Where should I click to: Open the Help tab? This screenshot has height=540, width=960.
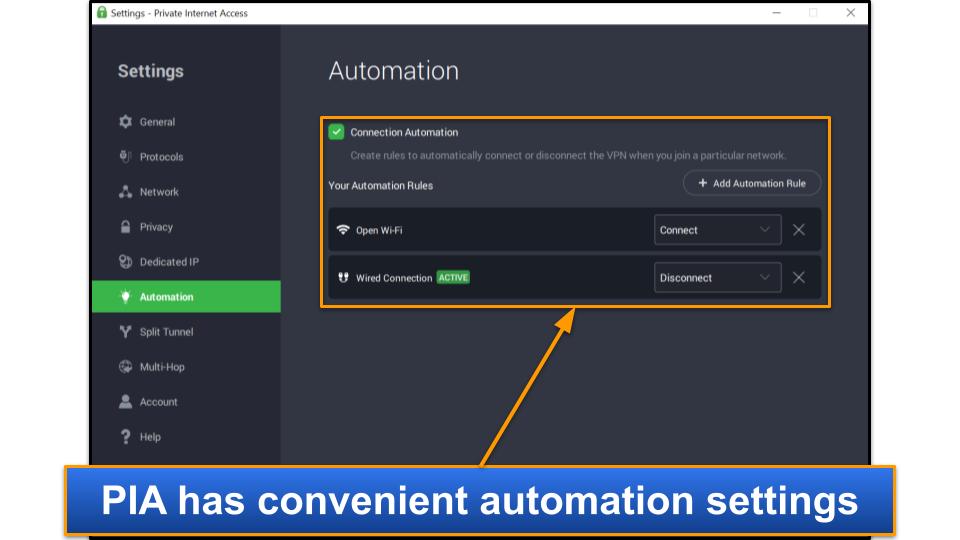[x=186, y=437]
